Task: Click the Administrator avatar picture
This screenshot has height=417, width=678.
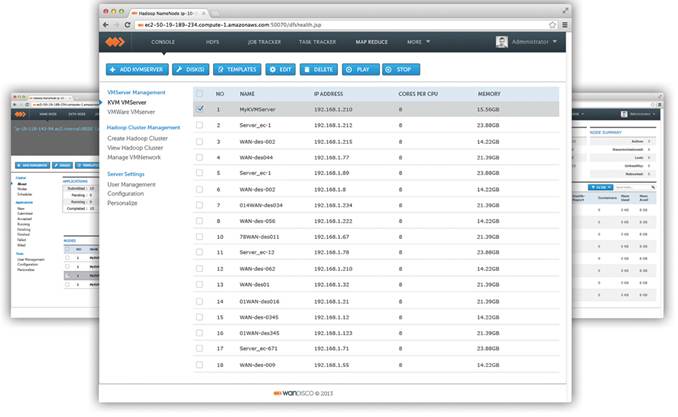Action: (502, 42)
